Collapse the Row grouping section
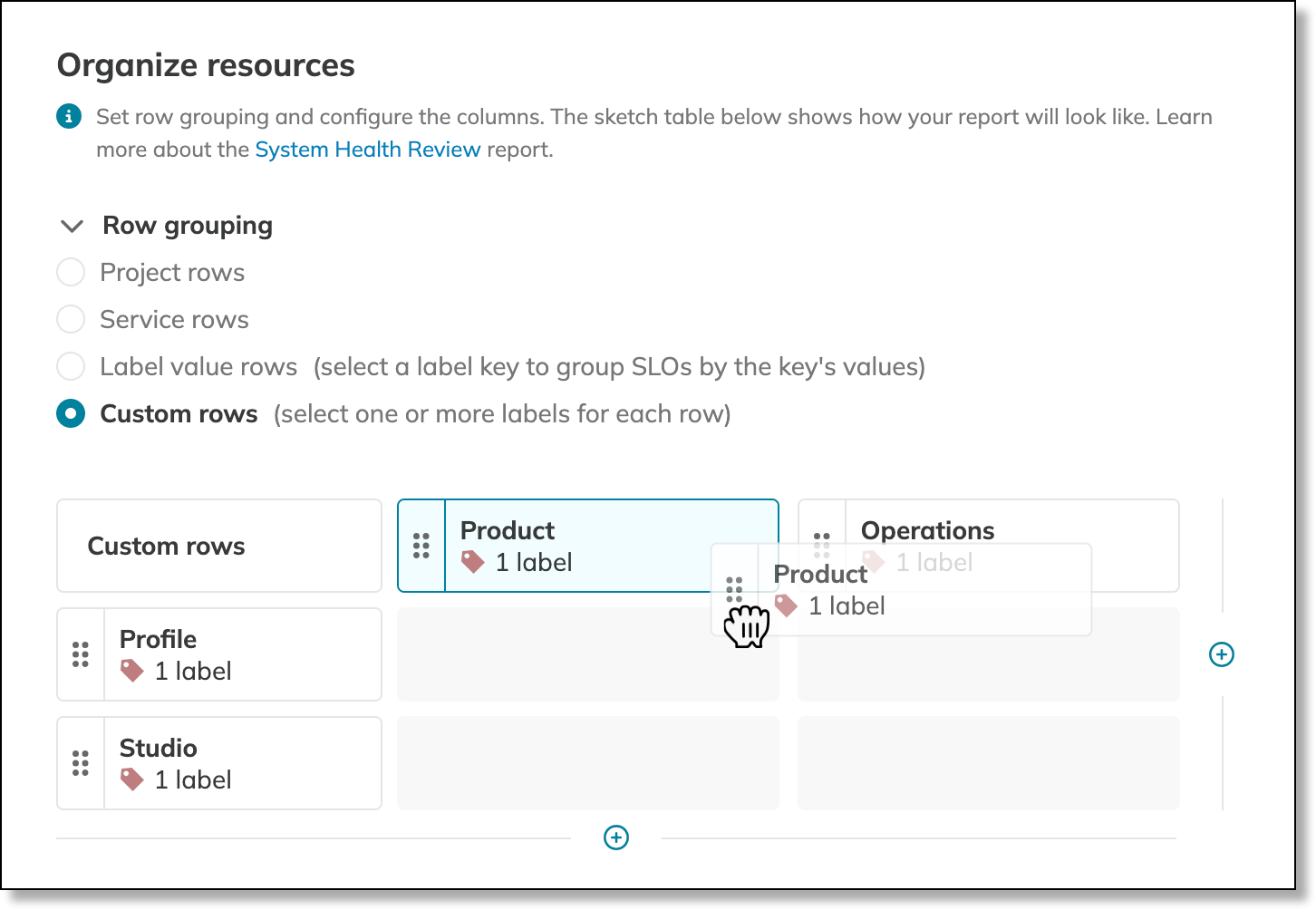1316x910 pixels. 72,226
